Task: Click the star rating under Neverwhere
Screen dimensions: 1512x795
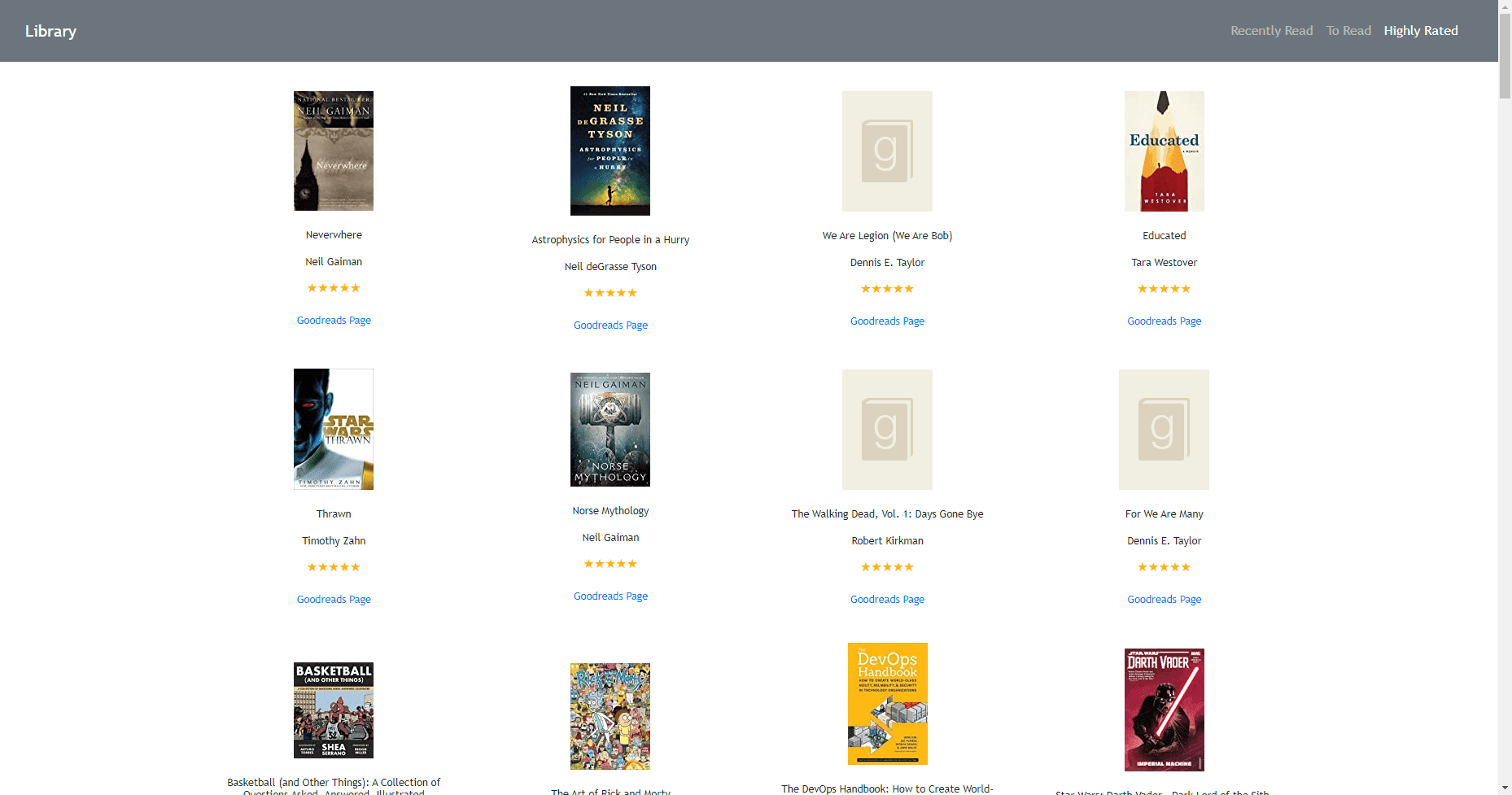Action: (x=334, y=288)
